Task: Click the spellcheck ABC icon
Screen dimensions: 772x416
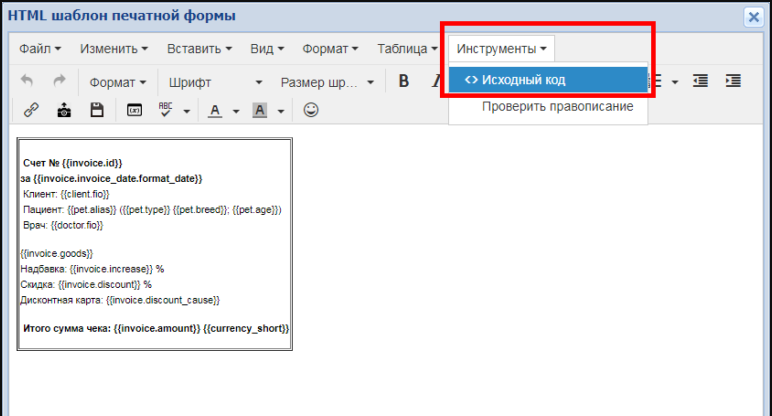Action: click(x=166, y=110)
